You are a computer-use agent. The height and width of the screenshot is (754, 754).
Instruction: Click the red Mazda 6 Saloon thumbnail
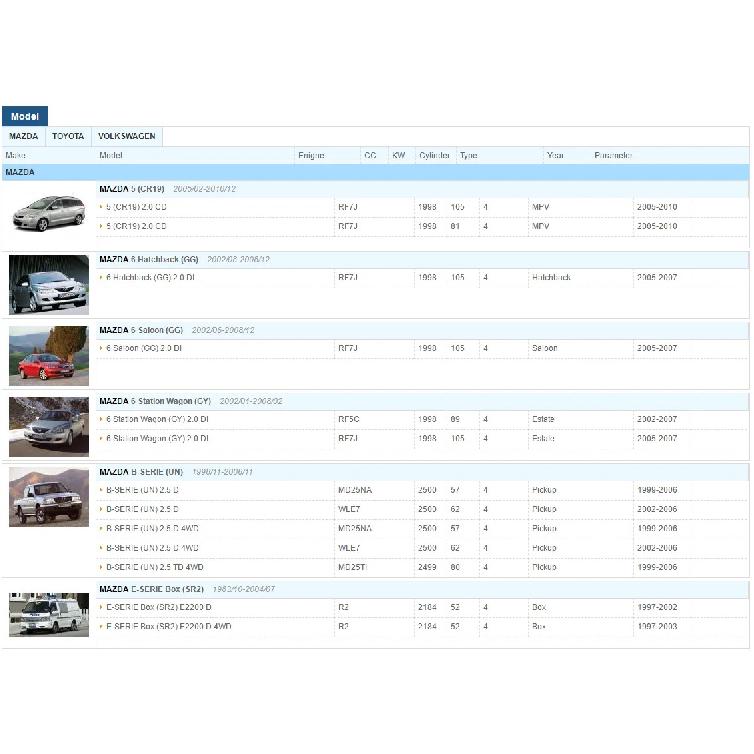49,356
